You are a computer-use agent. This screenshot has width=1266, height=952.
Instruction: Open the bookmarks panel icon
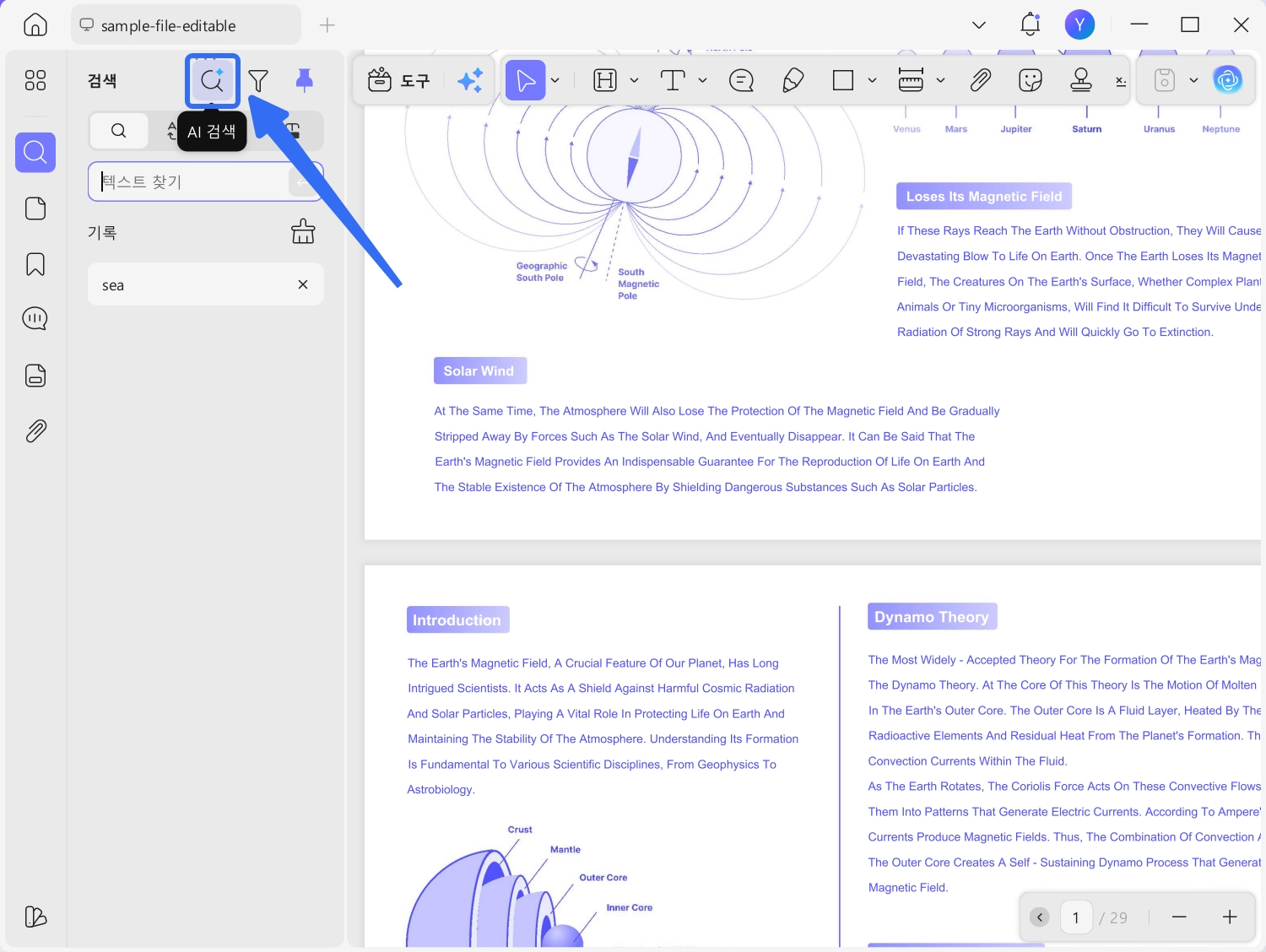coord(35,264)
